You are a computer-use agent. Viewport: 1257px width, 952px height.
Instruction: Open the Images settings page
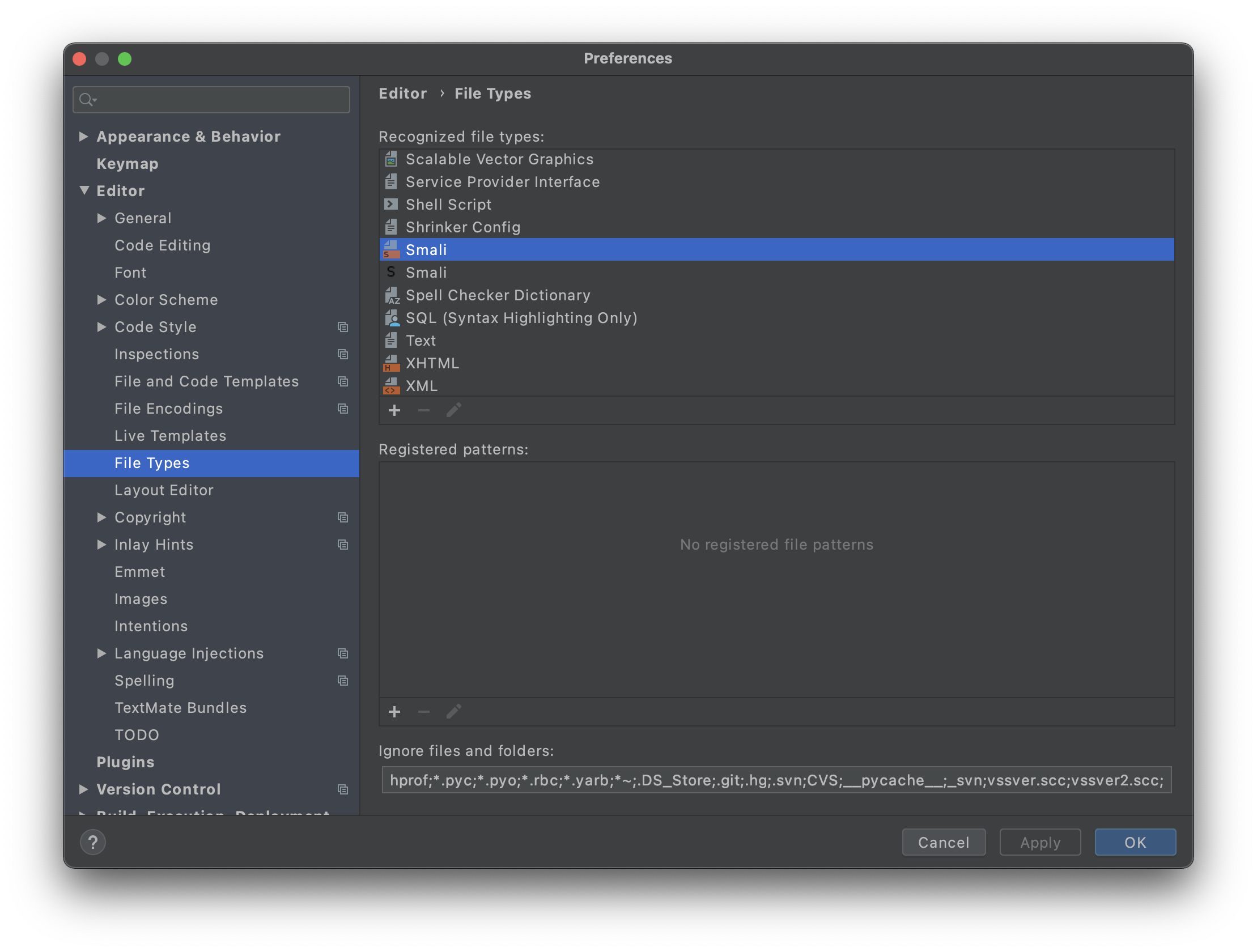tap(141, 600)
